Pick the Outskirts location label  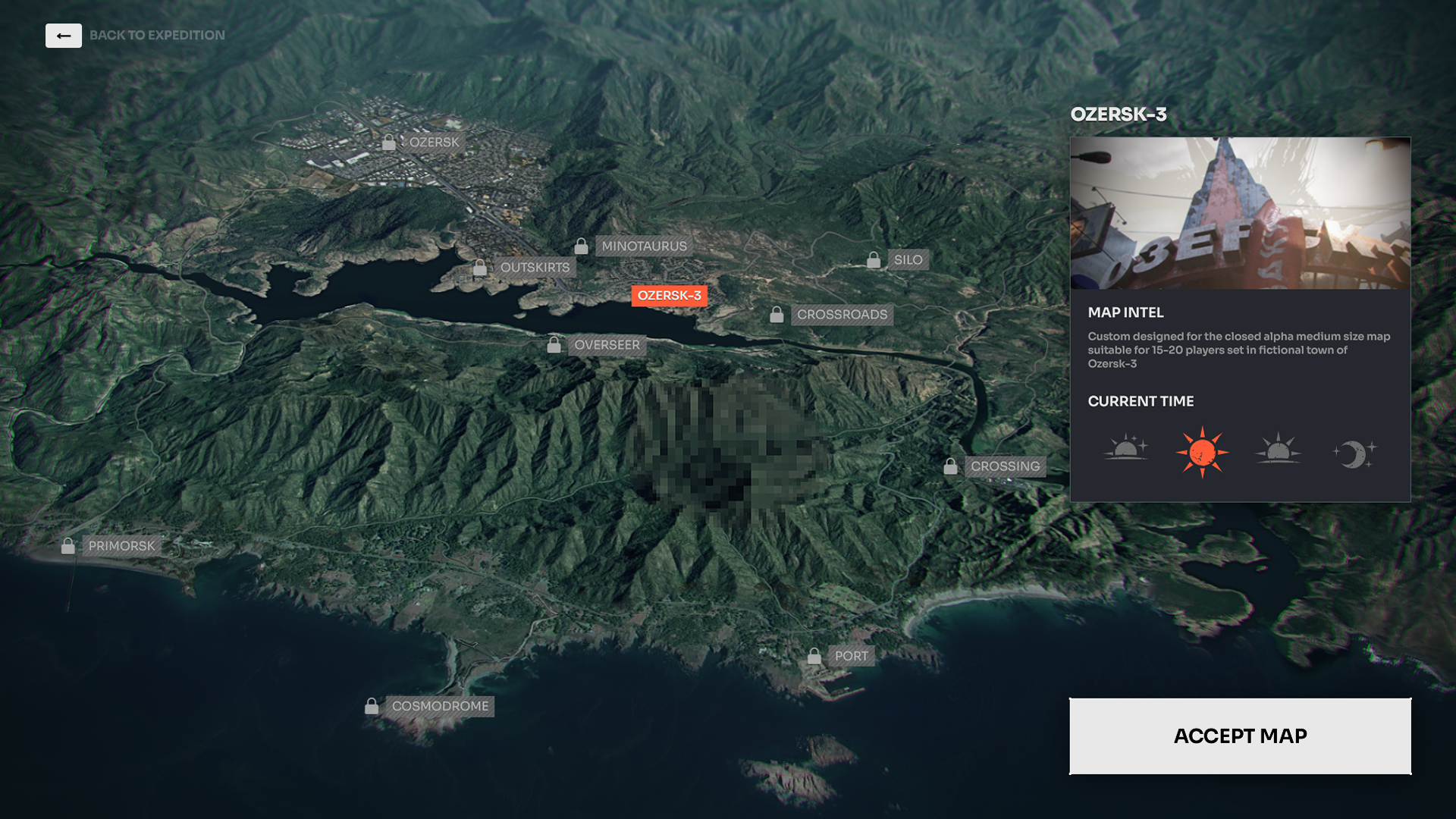(535, 268)
